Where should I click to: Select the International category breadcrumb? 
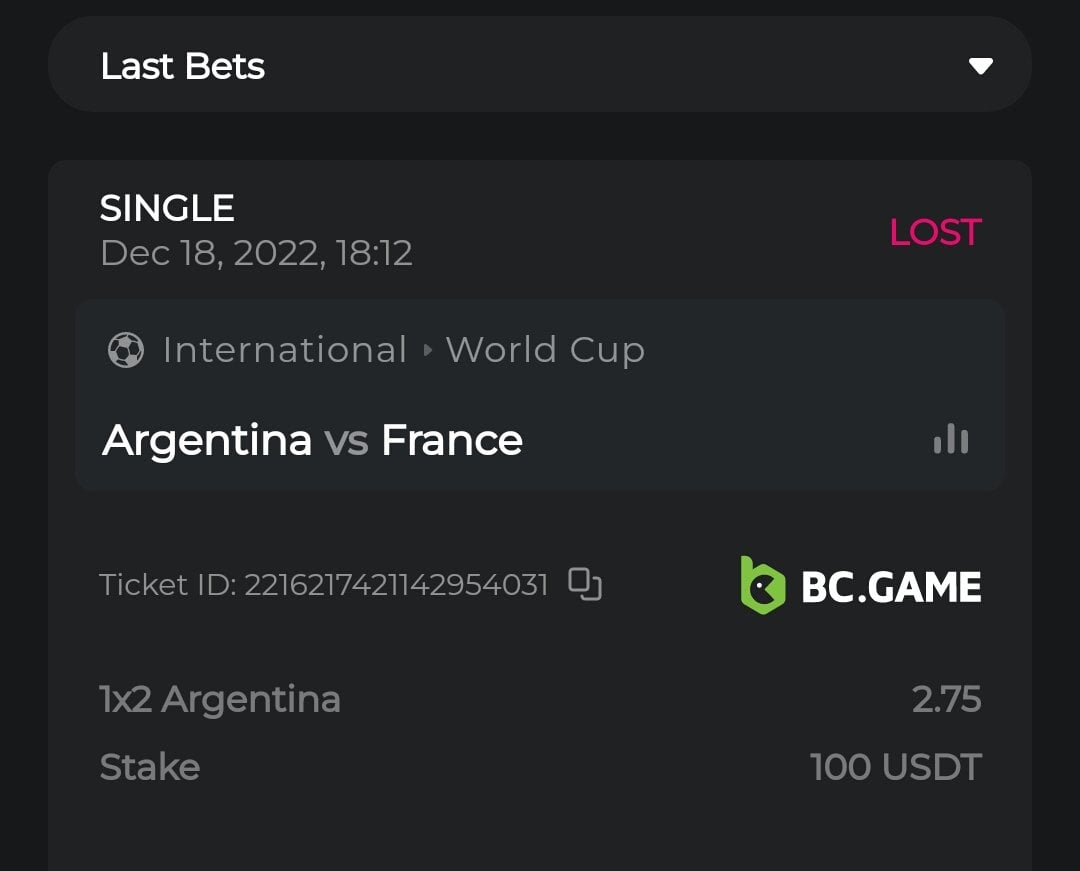[285, 350]
